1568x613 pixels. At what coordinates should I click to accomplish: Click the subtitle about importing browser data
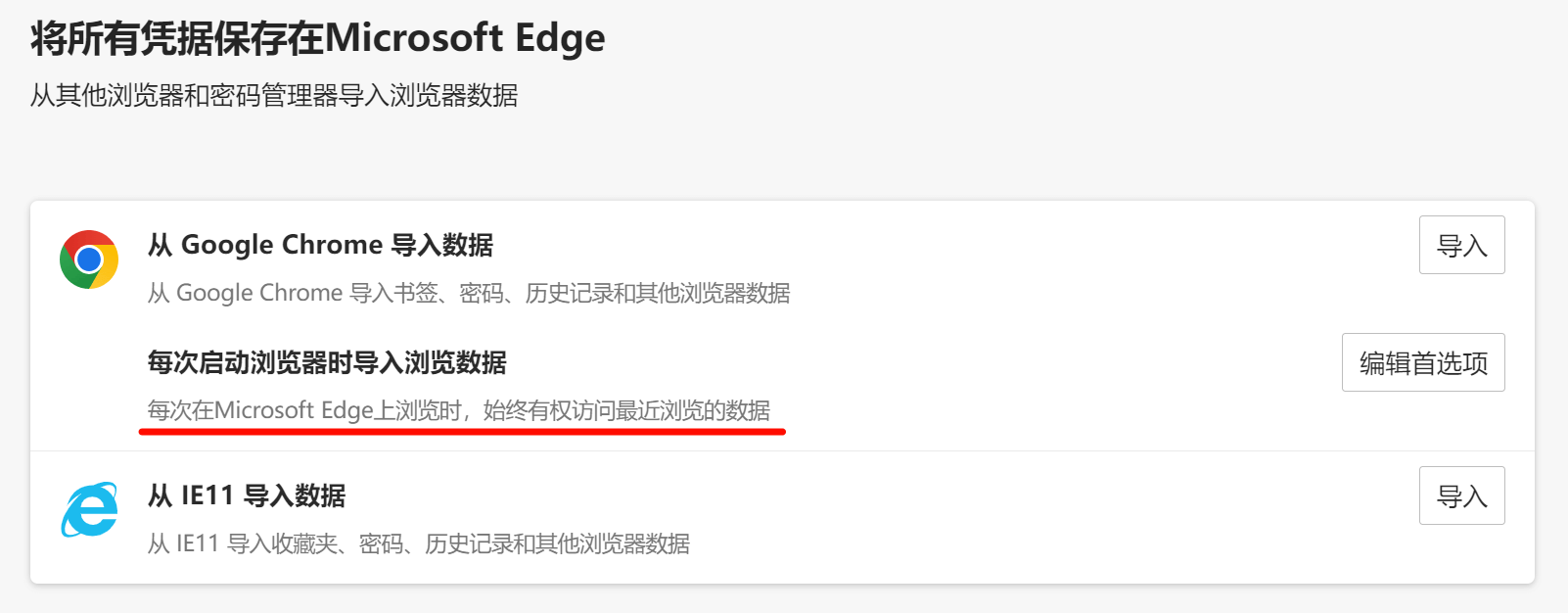(274, 97)
